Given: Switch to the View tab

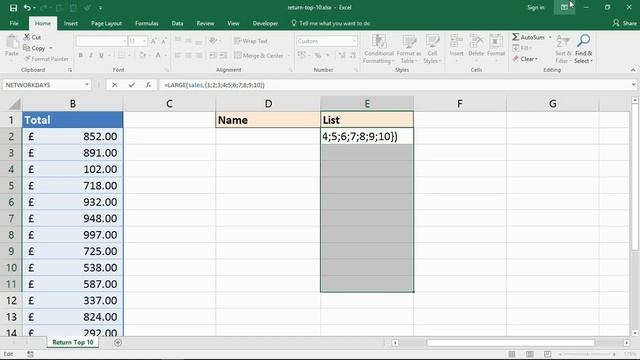Looking at the screenshot, I should coord(233,23).
